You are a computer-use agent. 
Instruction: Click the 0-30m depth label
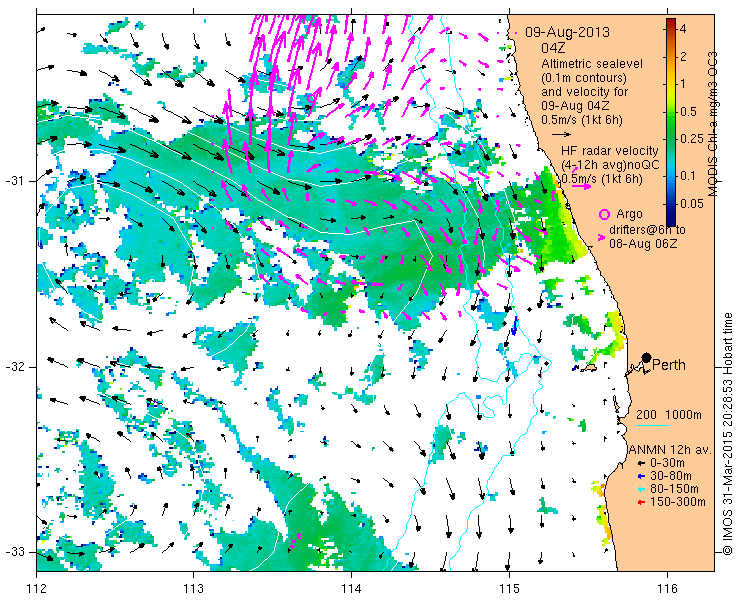click(x=667, y=464)
